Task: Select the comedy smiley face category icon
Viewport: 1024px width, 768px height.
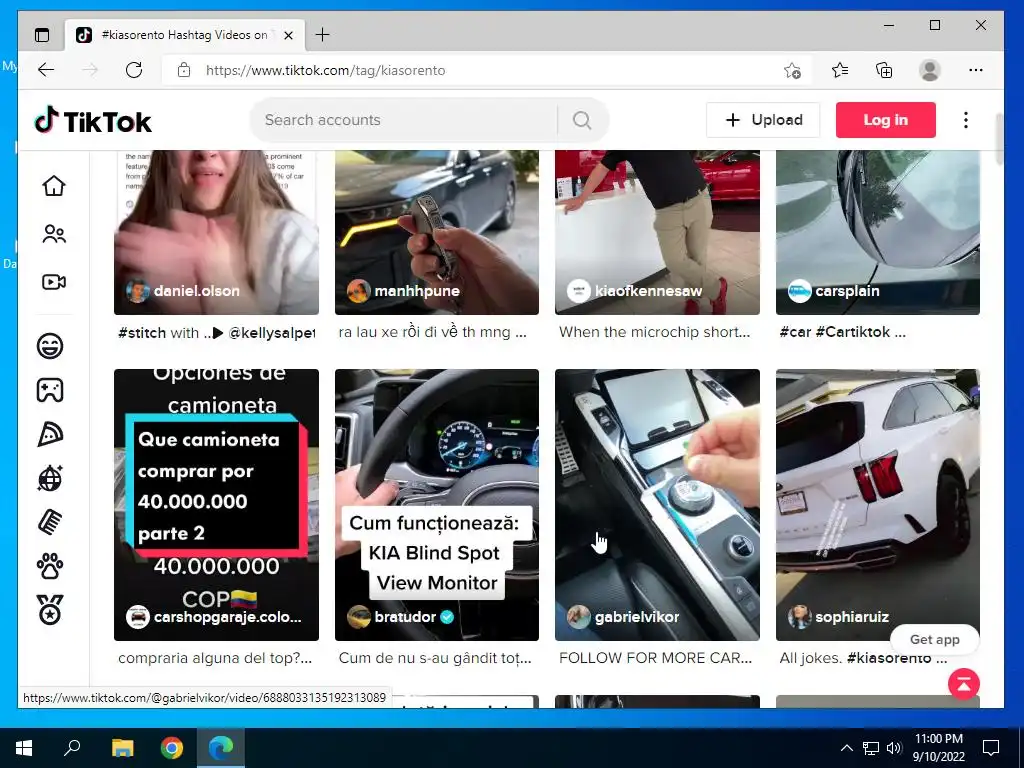Action: pos(50,345)
